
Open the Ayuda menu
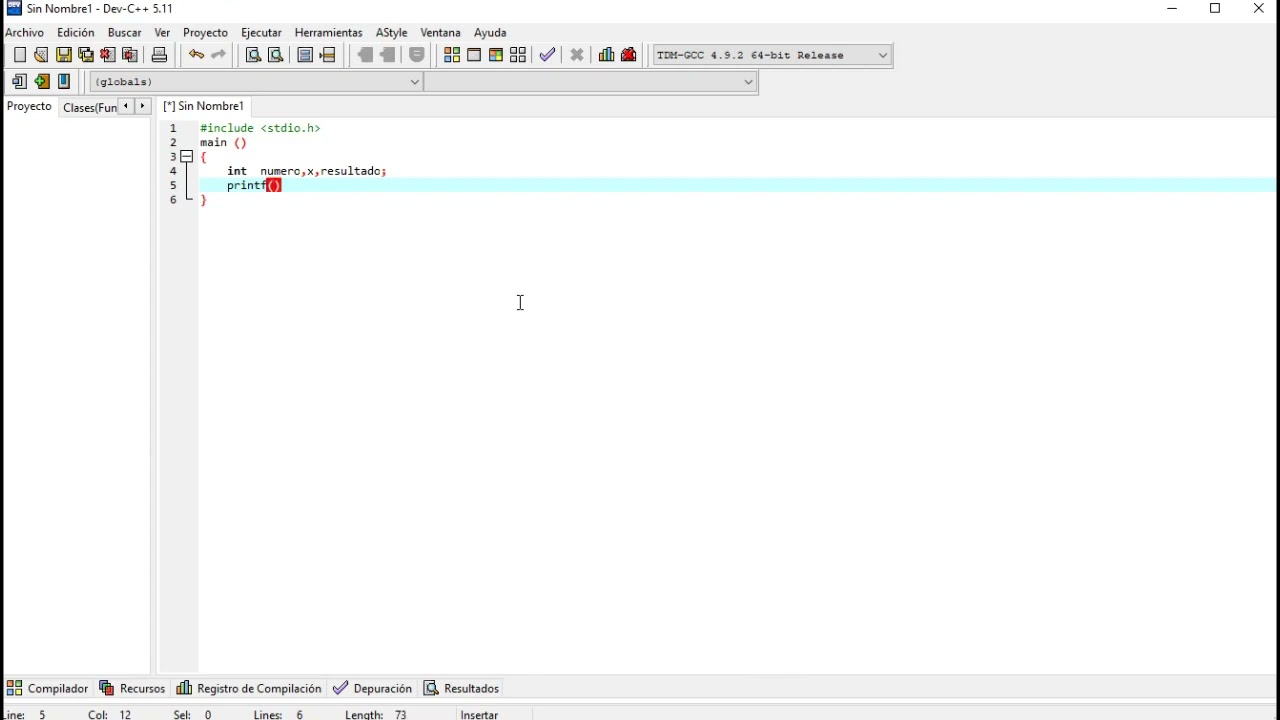pos(490,33)
